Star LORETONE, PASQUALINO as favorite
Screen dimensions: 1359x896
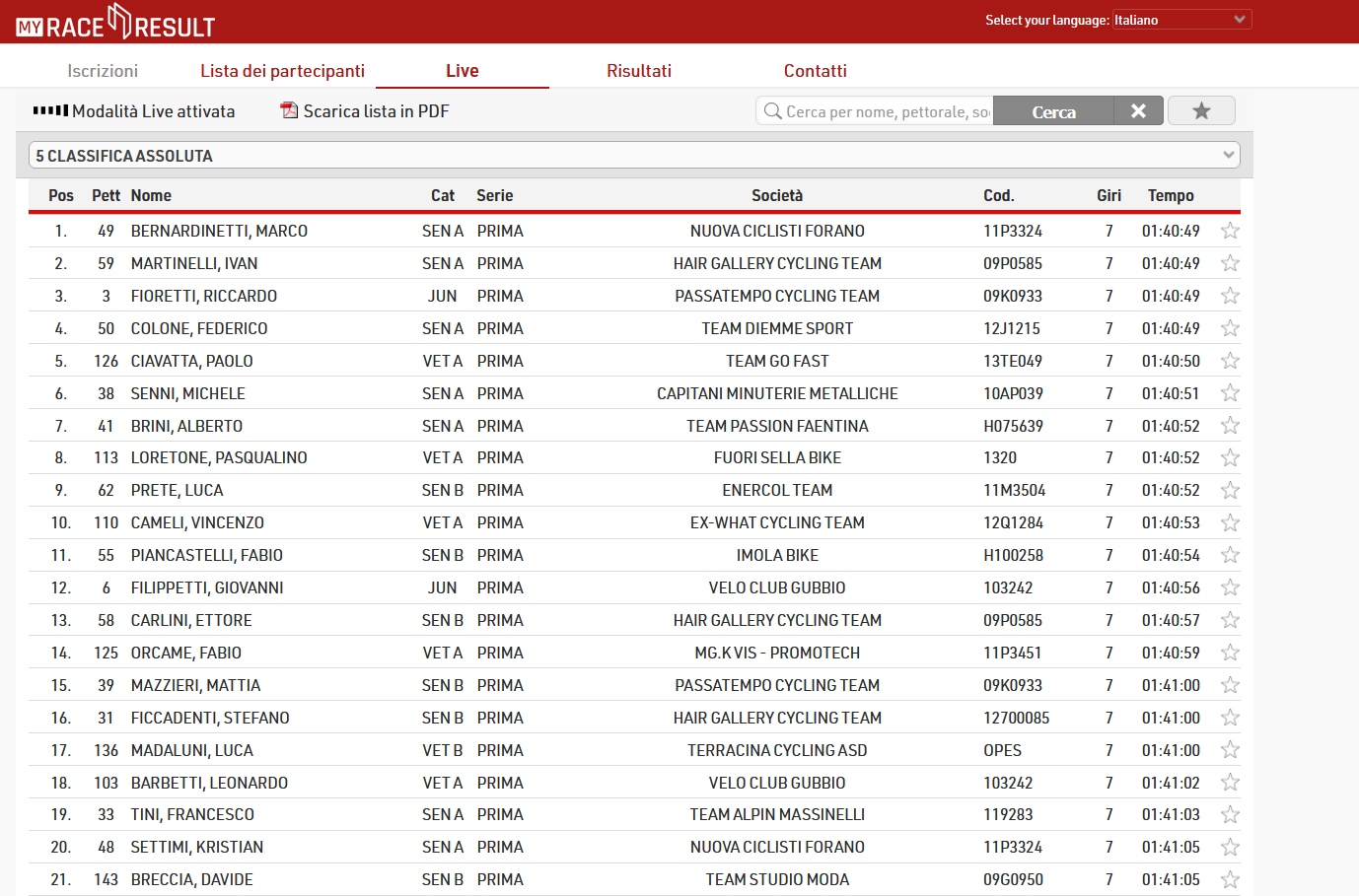coord(1230,457)
